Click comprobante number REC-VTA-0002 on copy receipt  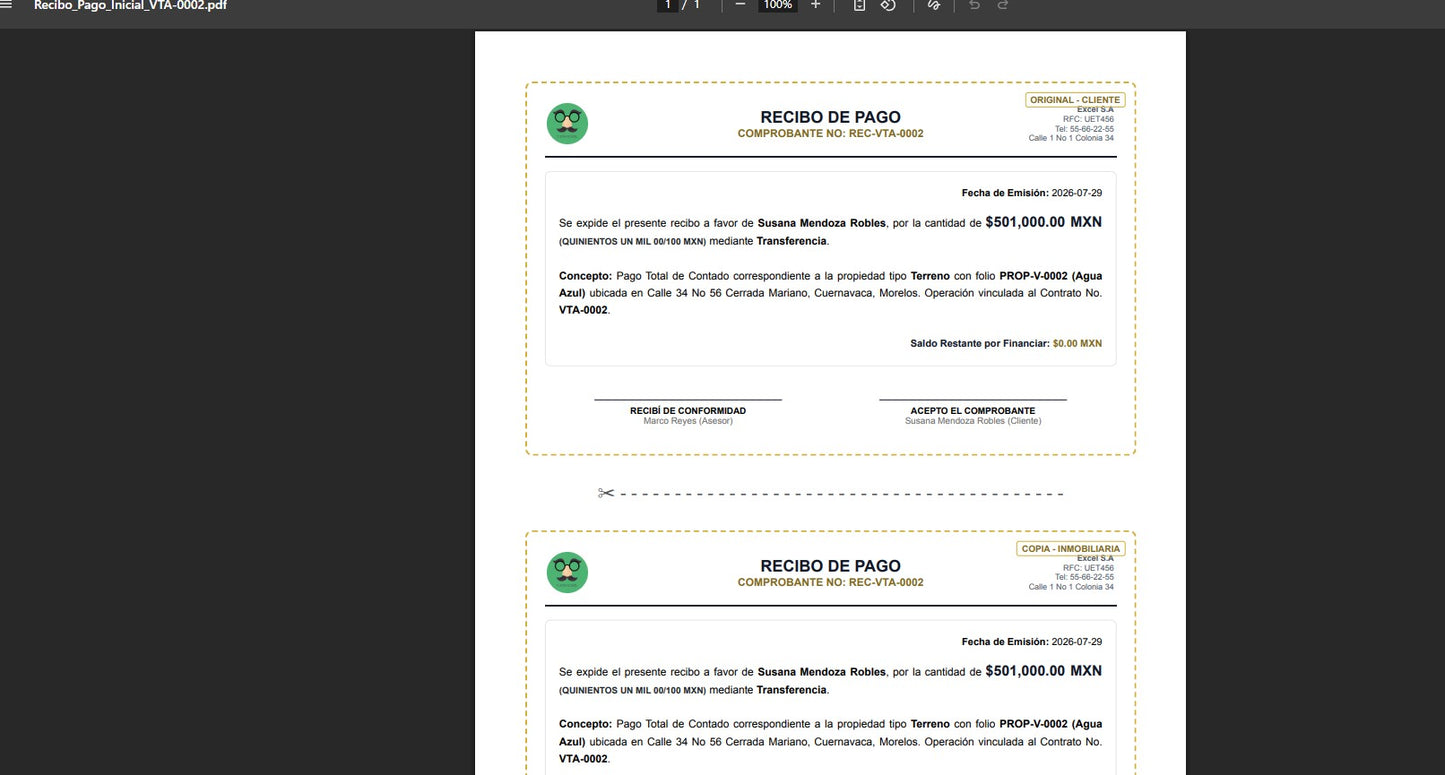click(886, 582)
